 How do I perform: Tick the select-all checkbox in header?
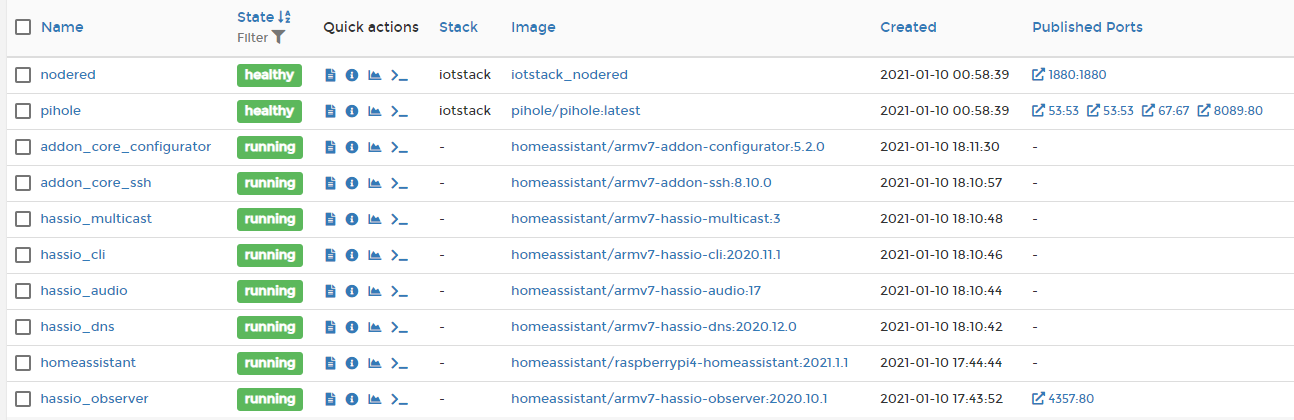23,27
